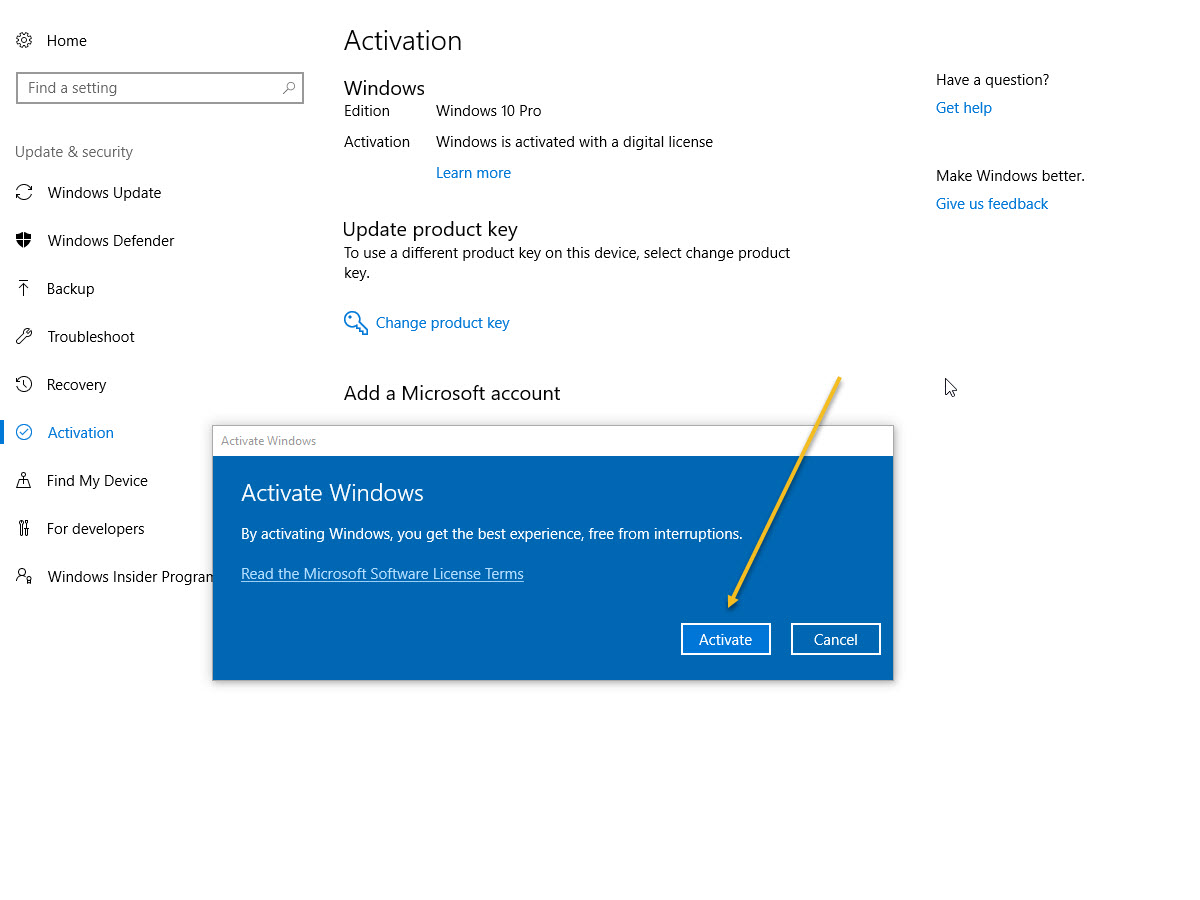Viewport: 1200px width, 900px height.
Task: Click the Activation checkmark icon
Action: 24,432
